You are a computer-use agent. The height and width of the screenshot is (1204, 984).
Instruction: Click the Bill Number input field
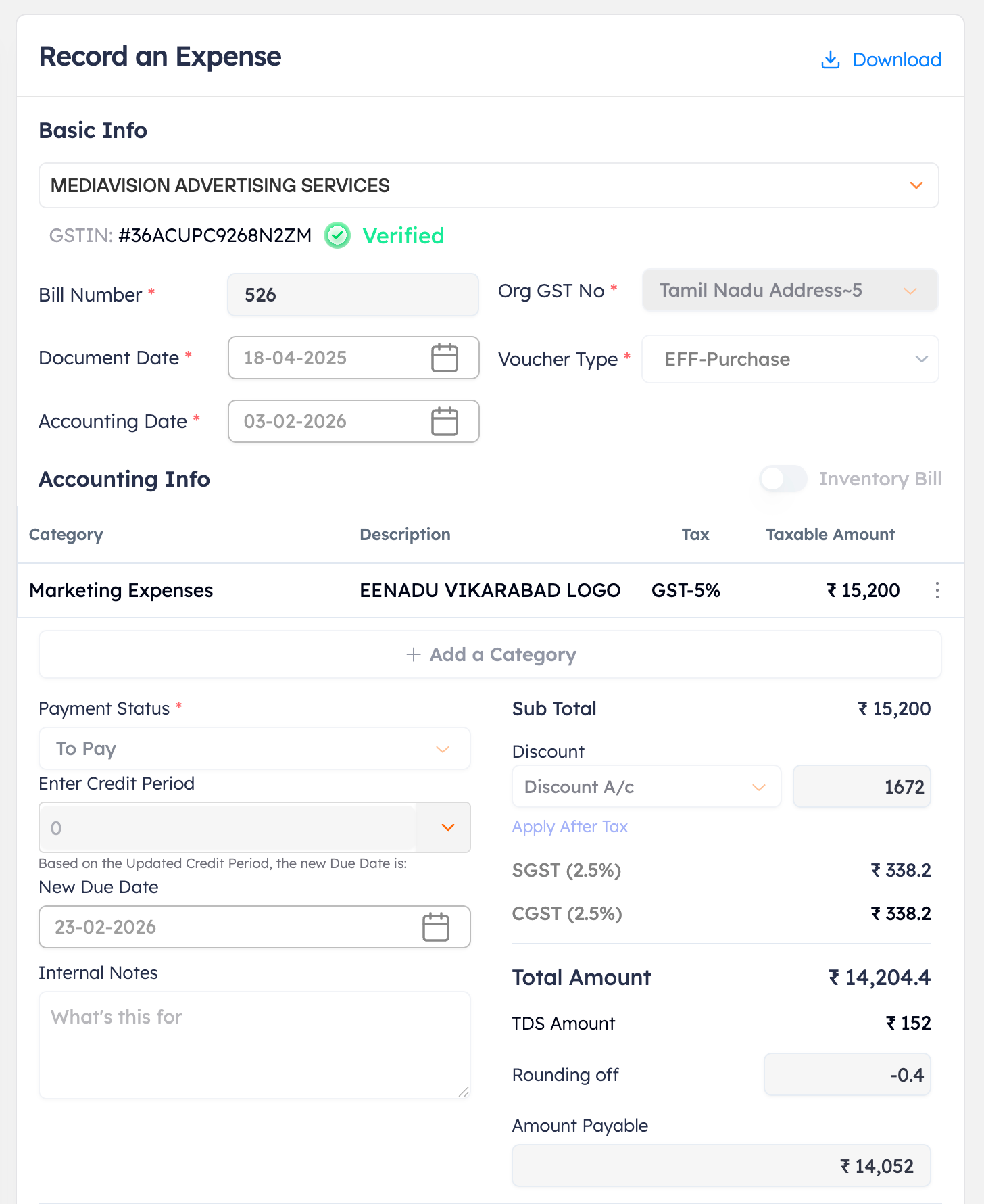pyautogui.click(x=353, y=295)
